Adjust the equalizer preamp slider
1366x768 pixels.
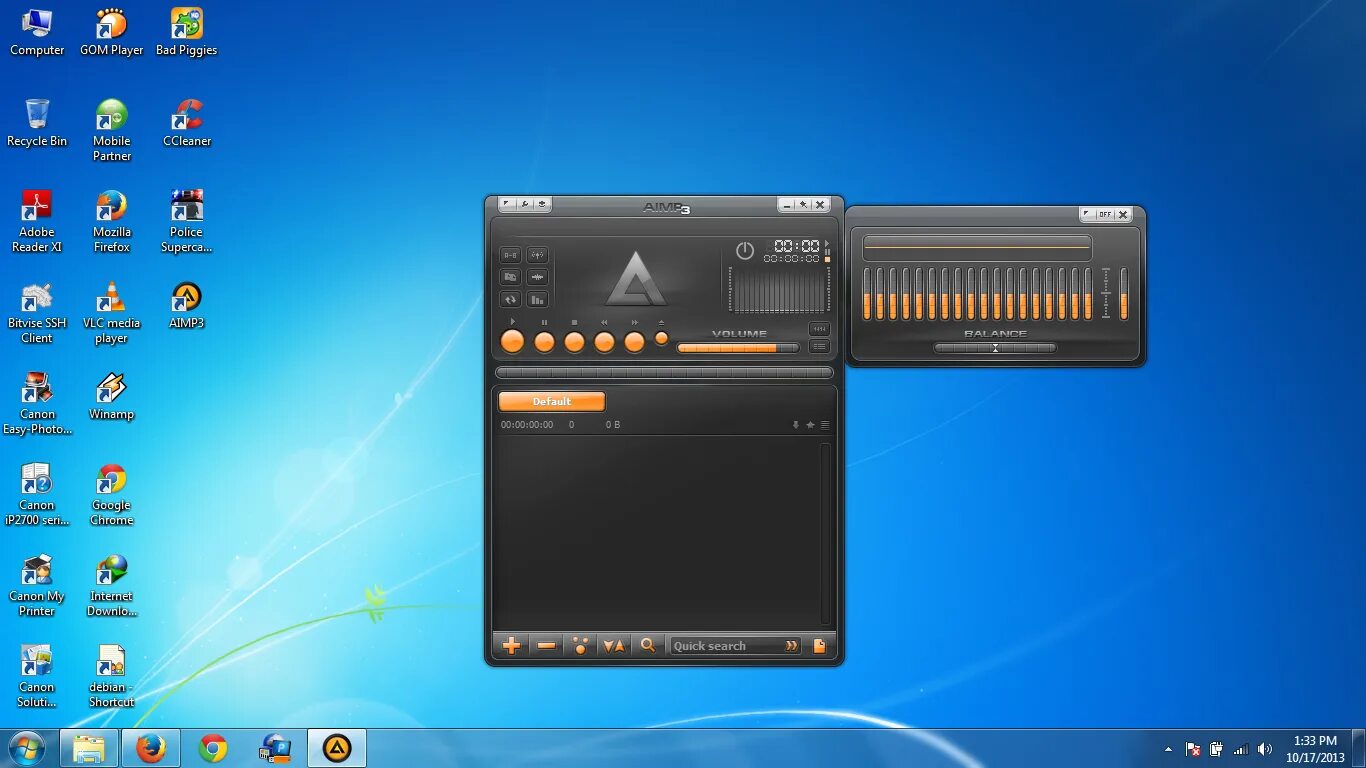(x=1124, y=293)
